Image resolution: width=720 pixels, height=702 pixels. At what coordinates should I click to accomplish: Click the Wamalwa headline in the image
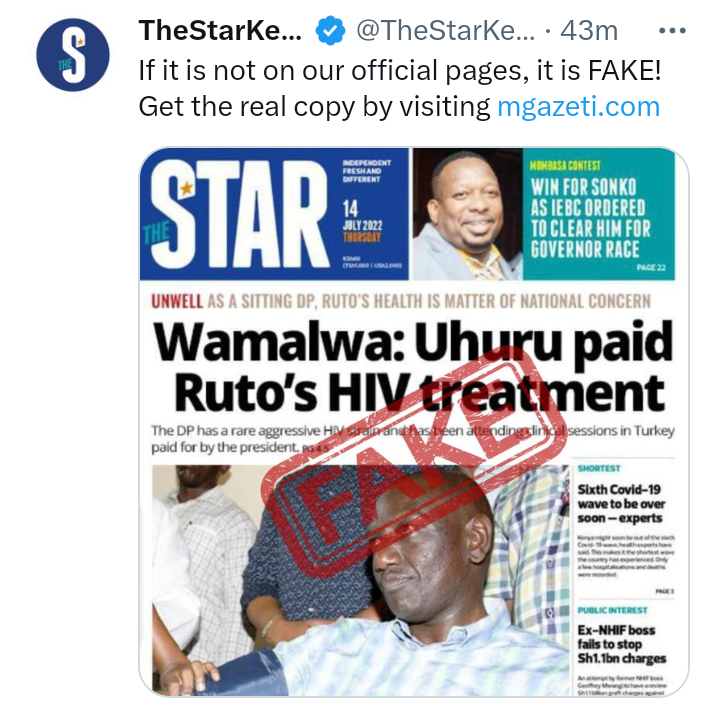click(x=413, y=366)
